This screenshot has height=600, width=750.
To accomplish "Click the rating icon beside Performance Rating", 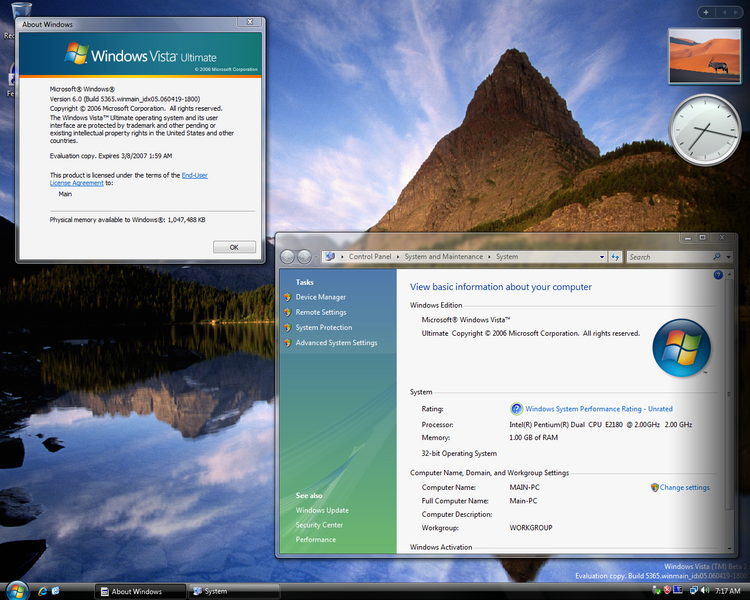I will tap(516, 409).
